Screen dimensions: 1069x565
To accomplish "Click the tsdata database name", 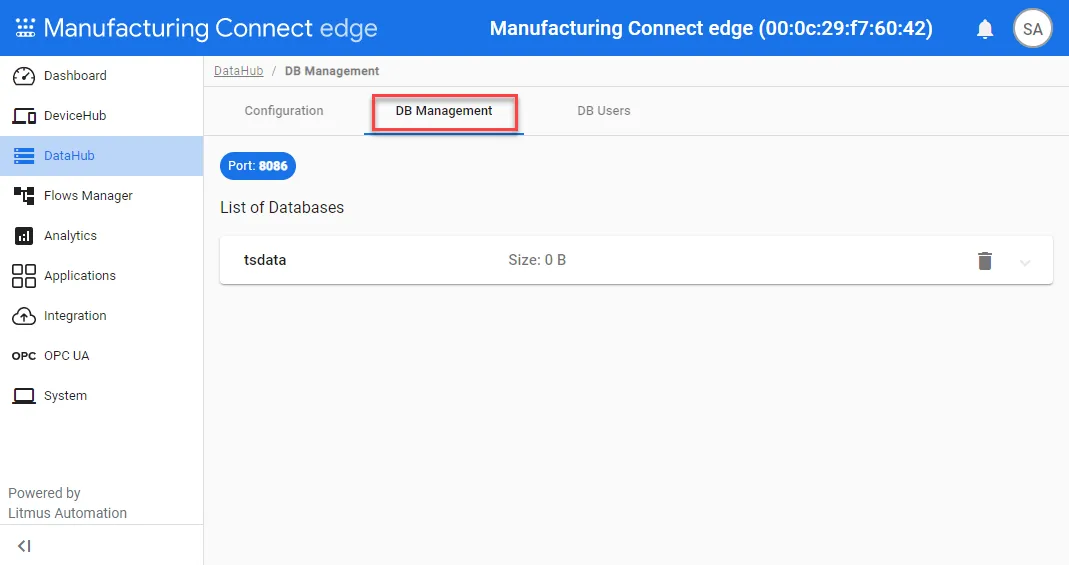I will pos(265,260).
